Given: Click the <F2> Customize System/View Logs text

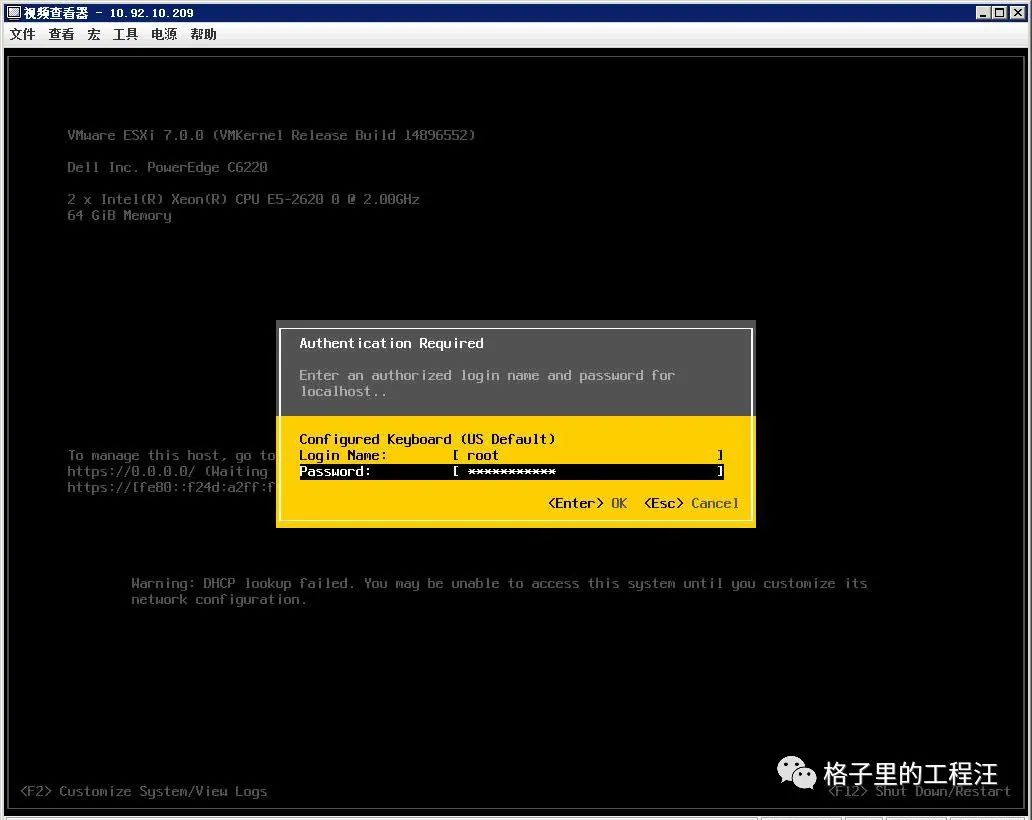Looking at the screenshot, I should click(143, 791).
